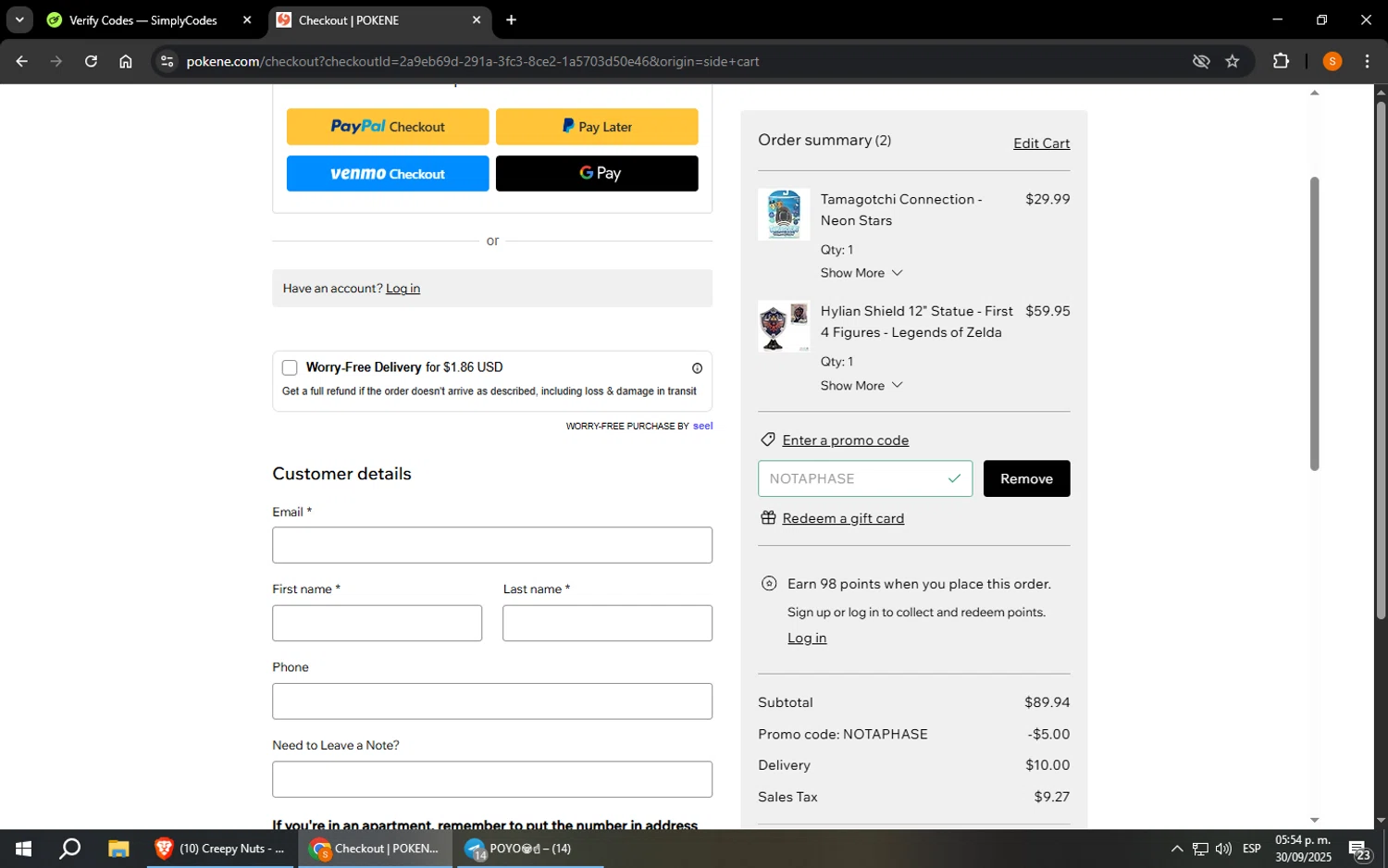Screen dimensions: 1388x868
Task: Pay using the Google Pay button
Action: (597, 173)
